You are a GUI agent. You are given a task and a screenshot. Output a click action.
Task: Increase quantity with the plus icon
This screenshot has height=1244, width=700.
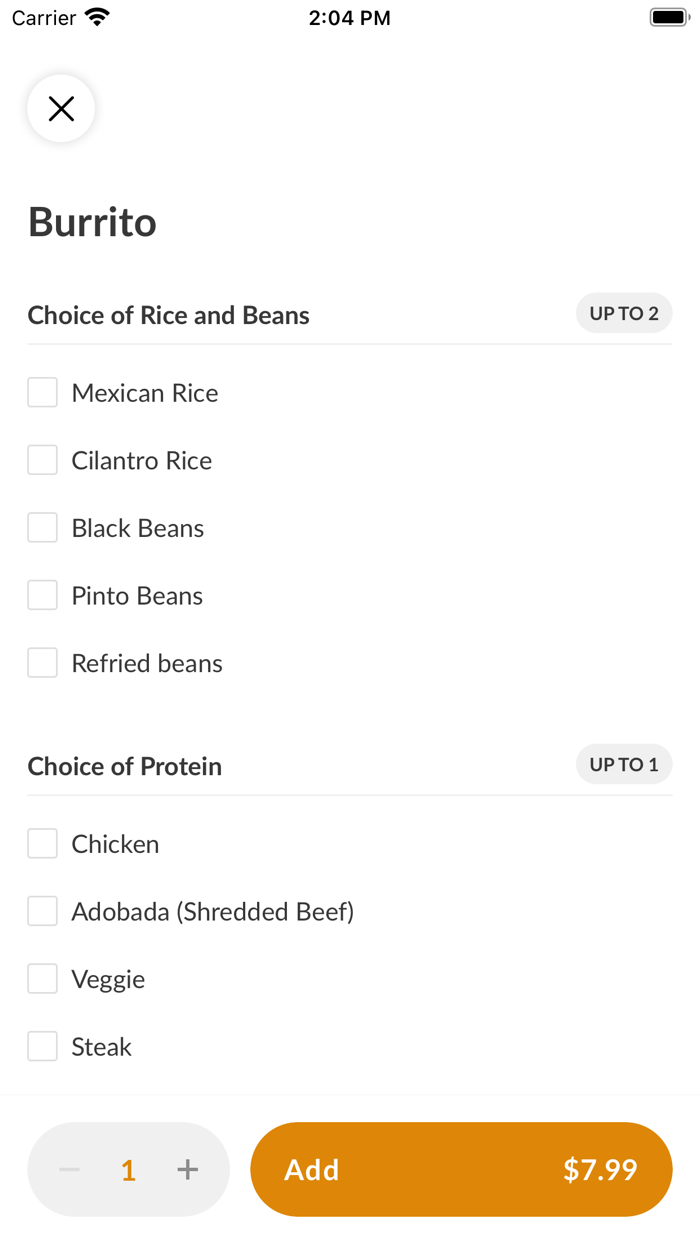click(188, 1169)
